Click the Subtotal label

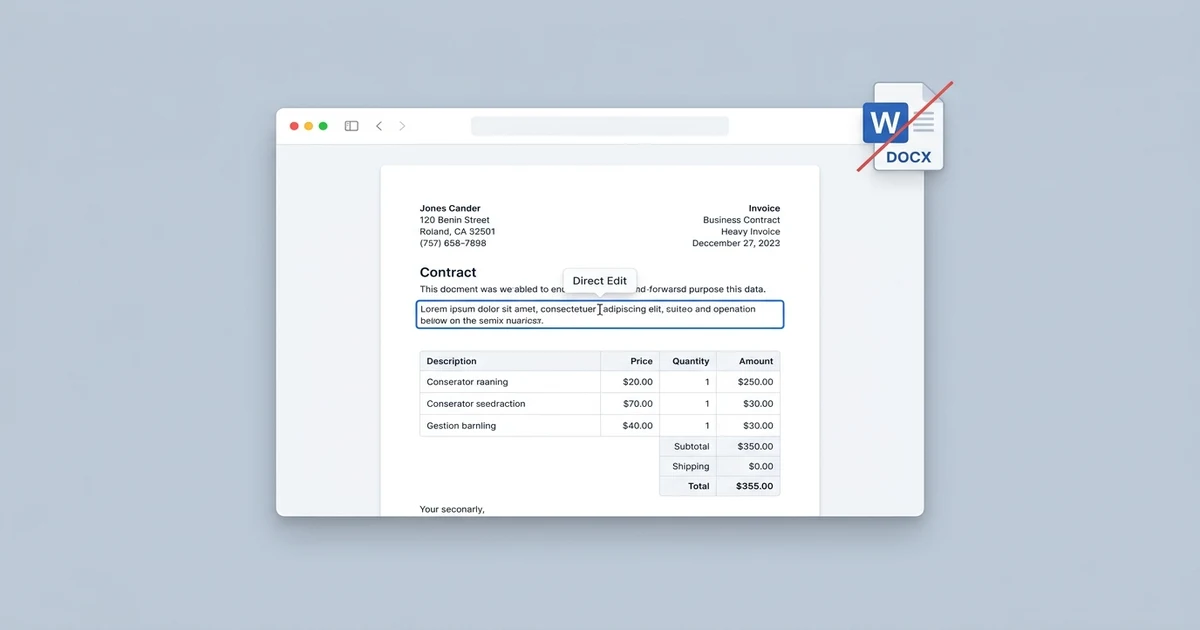coord(692,446)
